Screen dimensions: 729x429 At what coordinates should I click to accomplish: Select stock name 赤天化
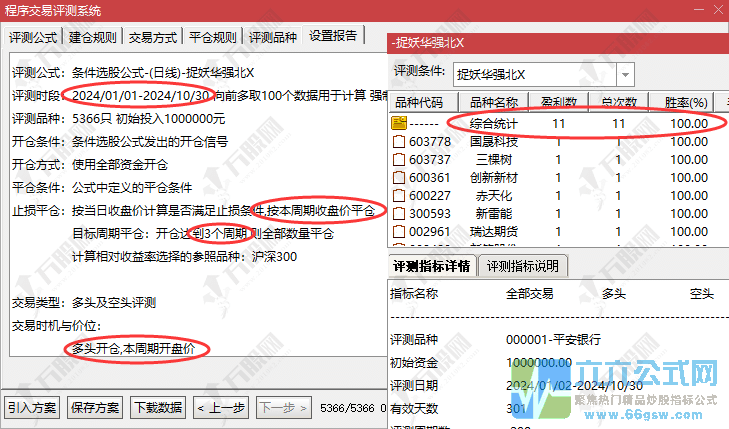(x=494, y=196)
